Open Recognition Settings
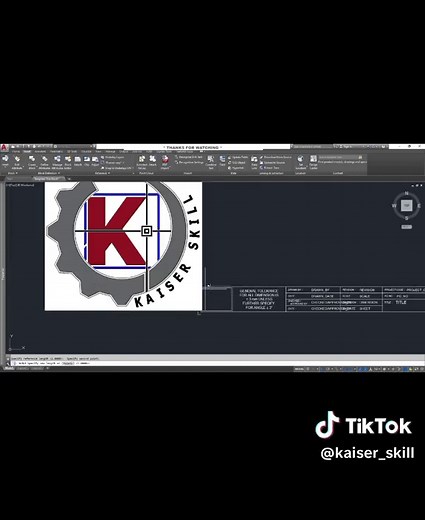The image size is (425, 520). pyautogui.click(x=189, y=162)
